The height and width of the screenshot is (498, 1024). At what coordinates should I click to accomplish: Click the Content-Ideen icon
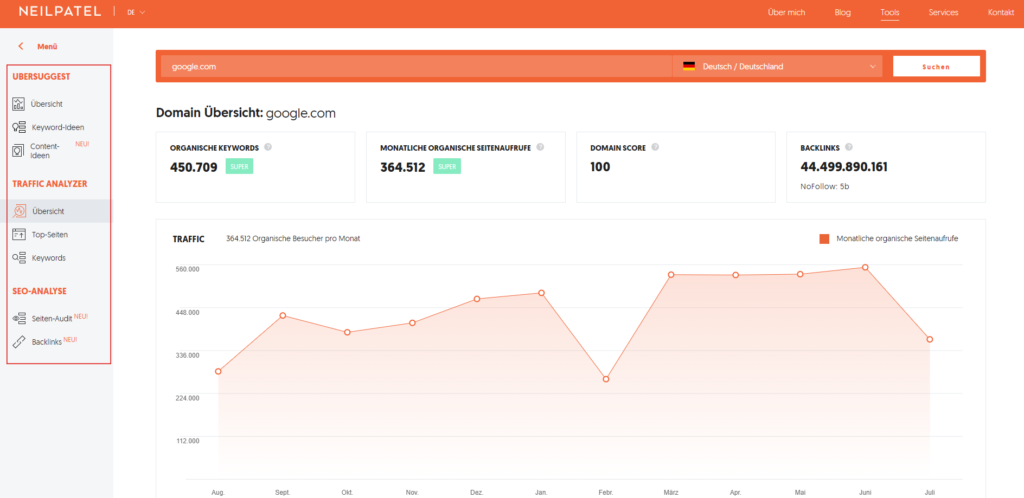(x=18, y=151)
